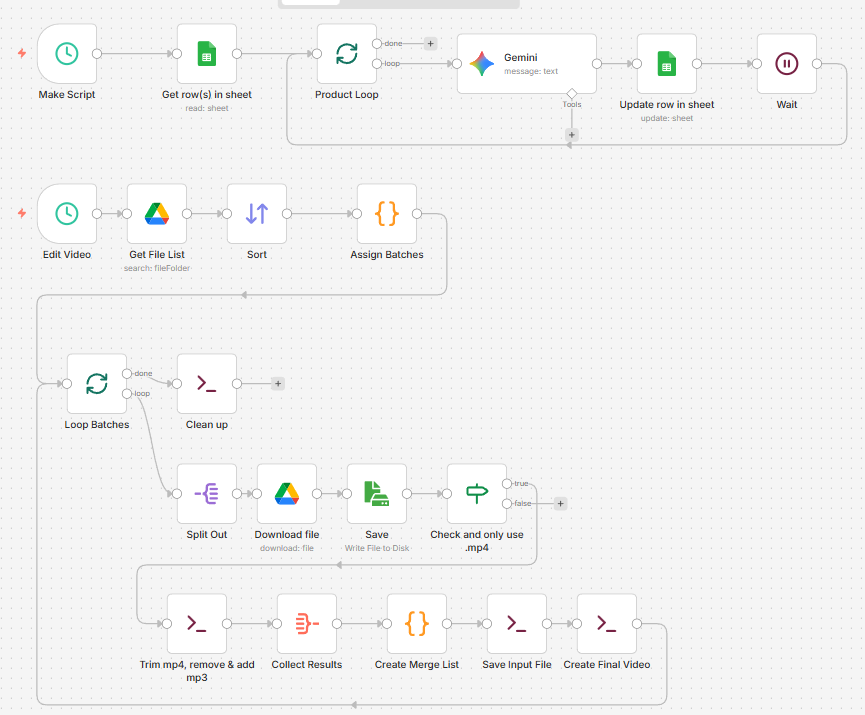The height and width of the screenshot is (715, 865).
Task: Click plus button after Clean up node
Action: (278, 383)
